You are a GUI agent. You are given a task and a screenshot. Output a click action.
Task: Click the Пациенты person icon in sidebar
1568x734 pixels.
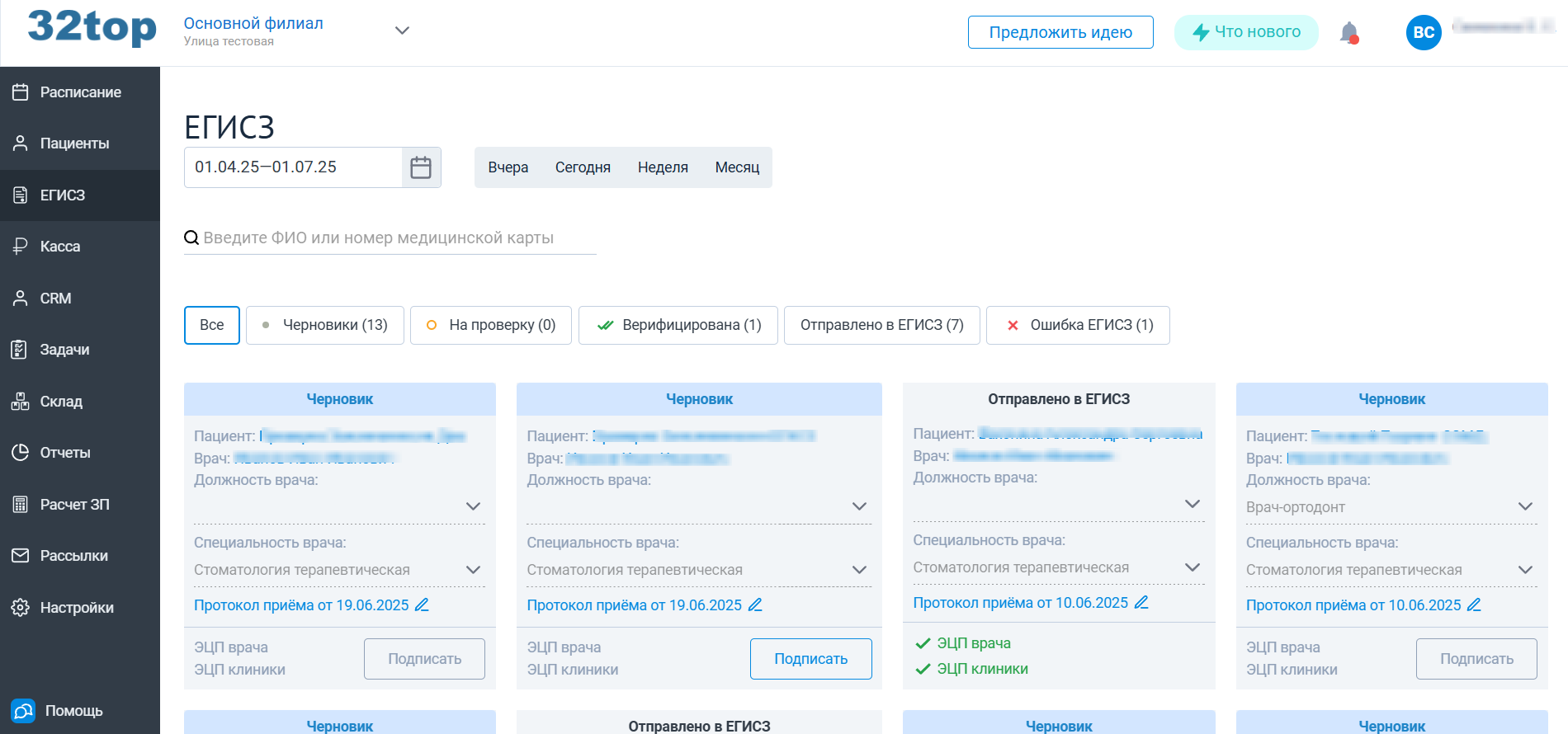[x=21, y=144]
